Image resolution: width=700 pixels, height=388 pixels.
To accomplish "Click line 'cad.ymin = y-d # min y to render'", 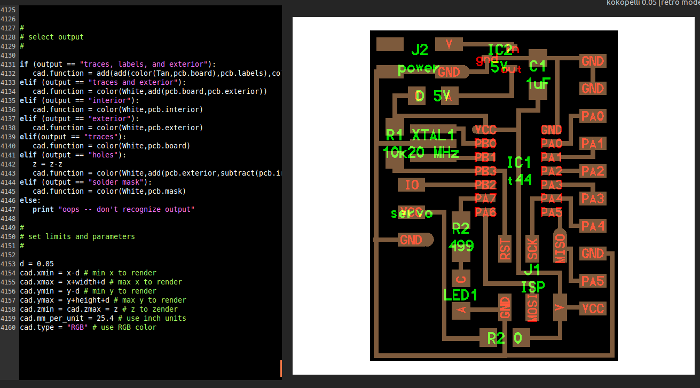I will pyautogui.click(x=88, y=291).
